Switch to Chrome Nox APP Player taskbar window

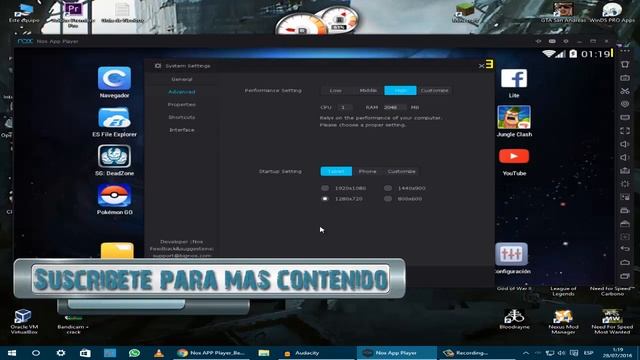click(211, 353)
